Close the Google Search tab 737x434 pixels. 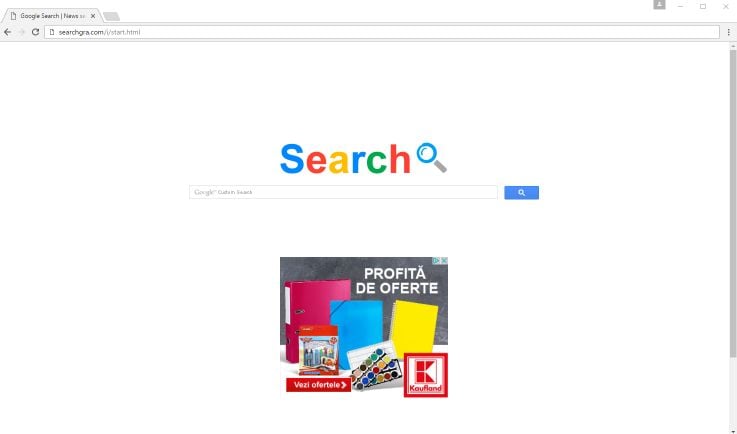(x=93, y=16)
